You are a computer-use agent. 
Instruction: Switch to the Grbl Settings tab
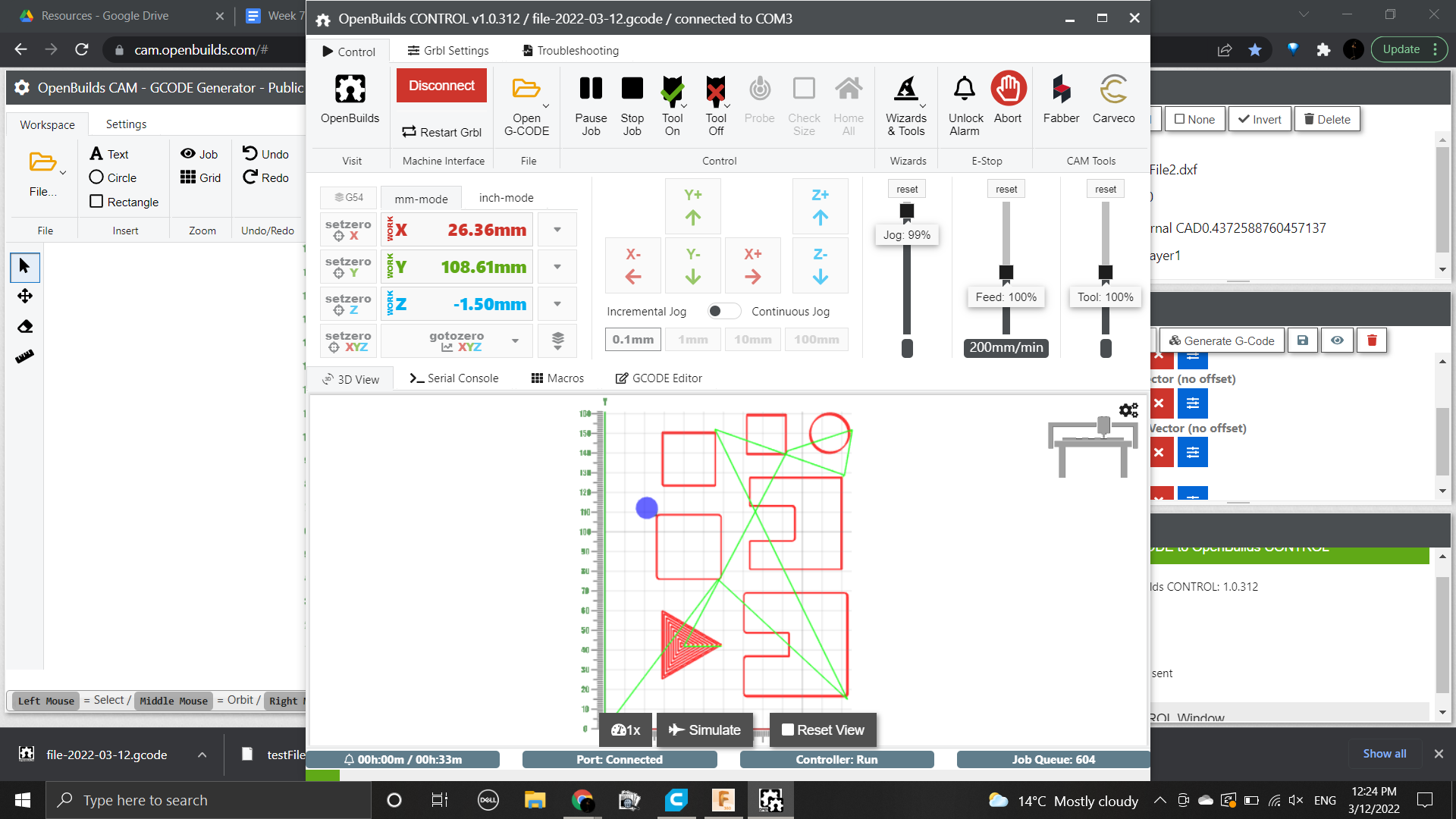(x=448, y=51)
